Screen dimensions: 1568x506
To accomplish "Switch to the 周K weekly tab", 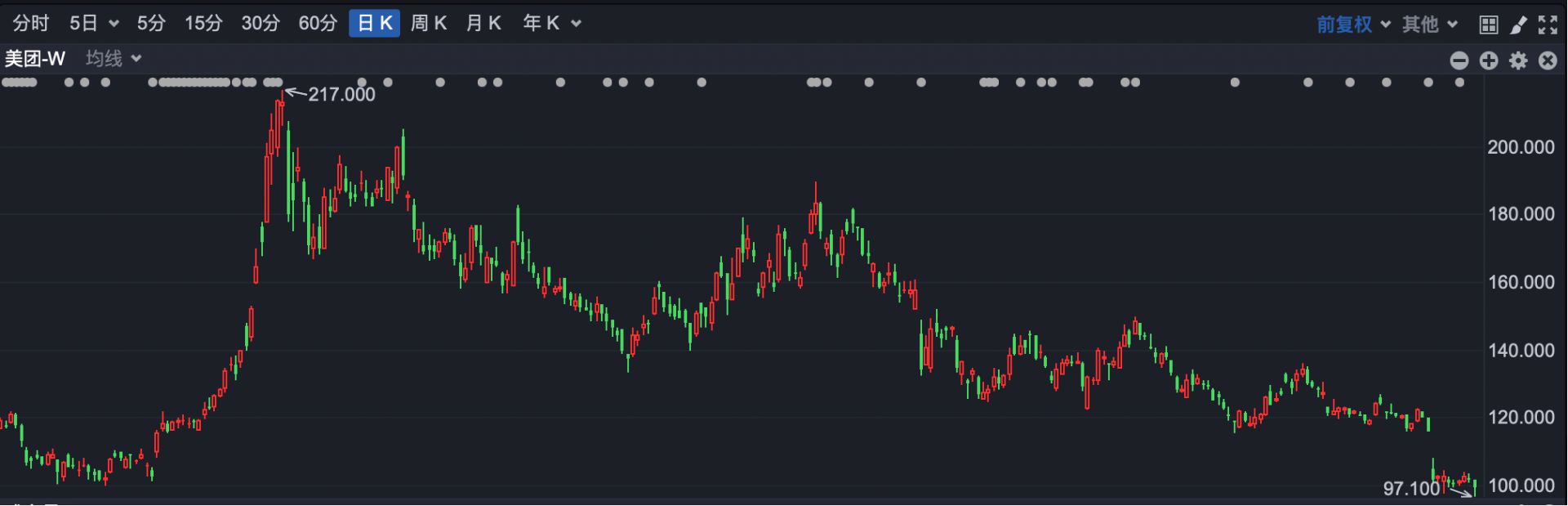I will pyautogui.click(x=429, y=24).
